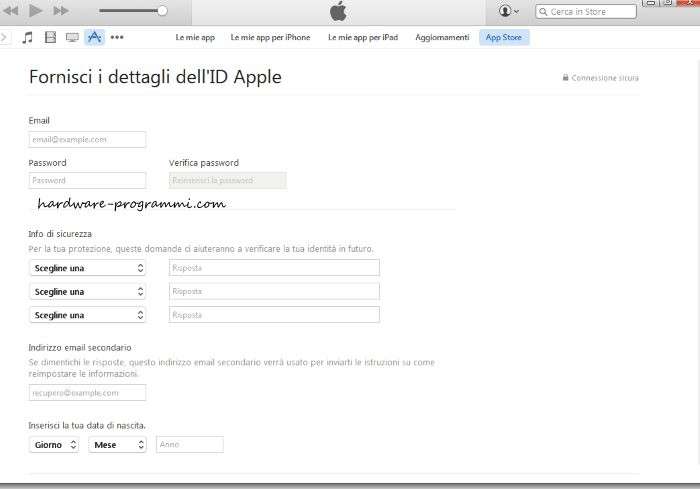Open second security question Scegline una dropdown

point(88,292)
